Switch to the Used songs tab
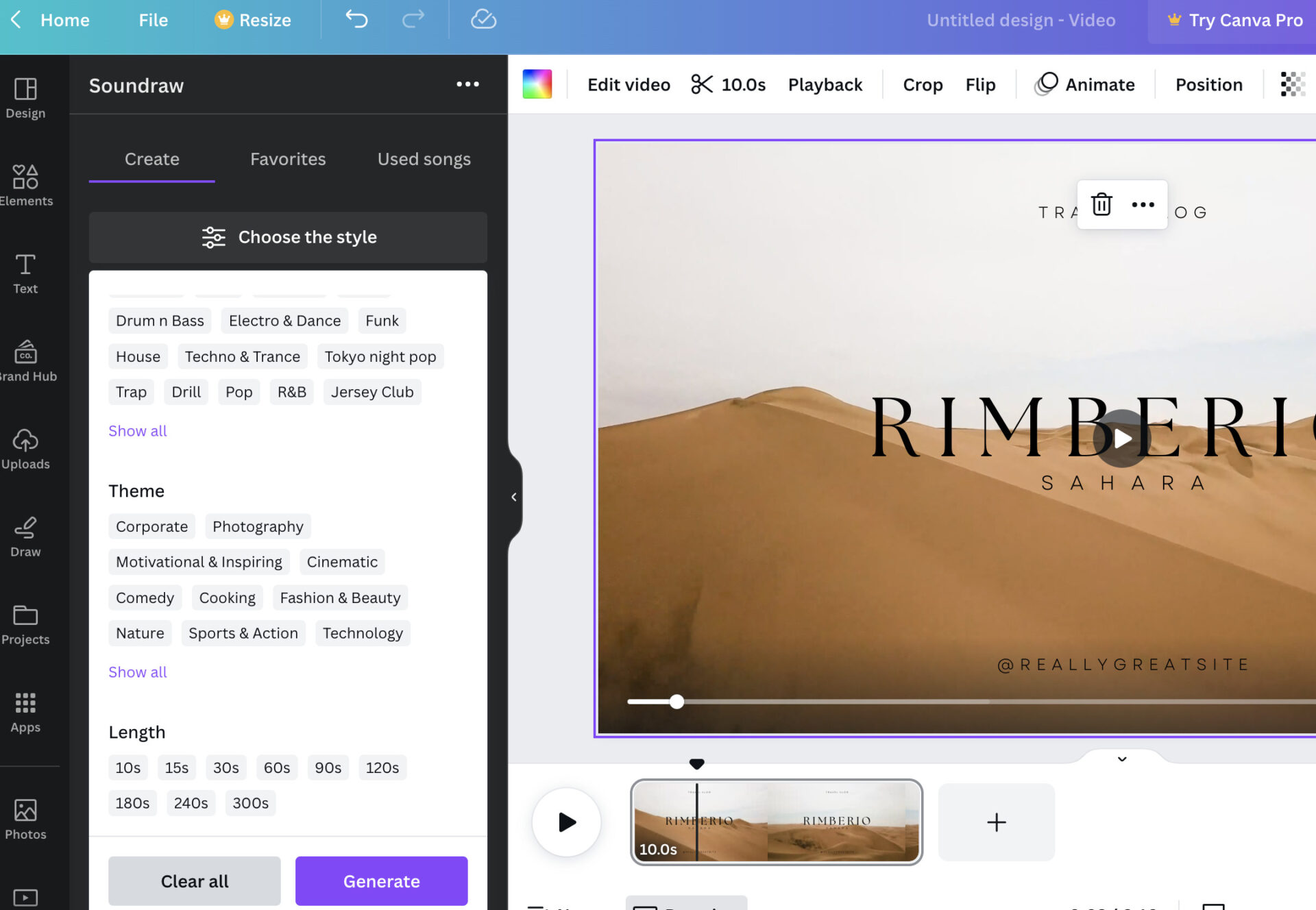 pyautogui.click(x=424, y=159)
